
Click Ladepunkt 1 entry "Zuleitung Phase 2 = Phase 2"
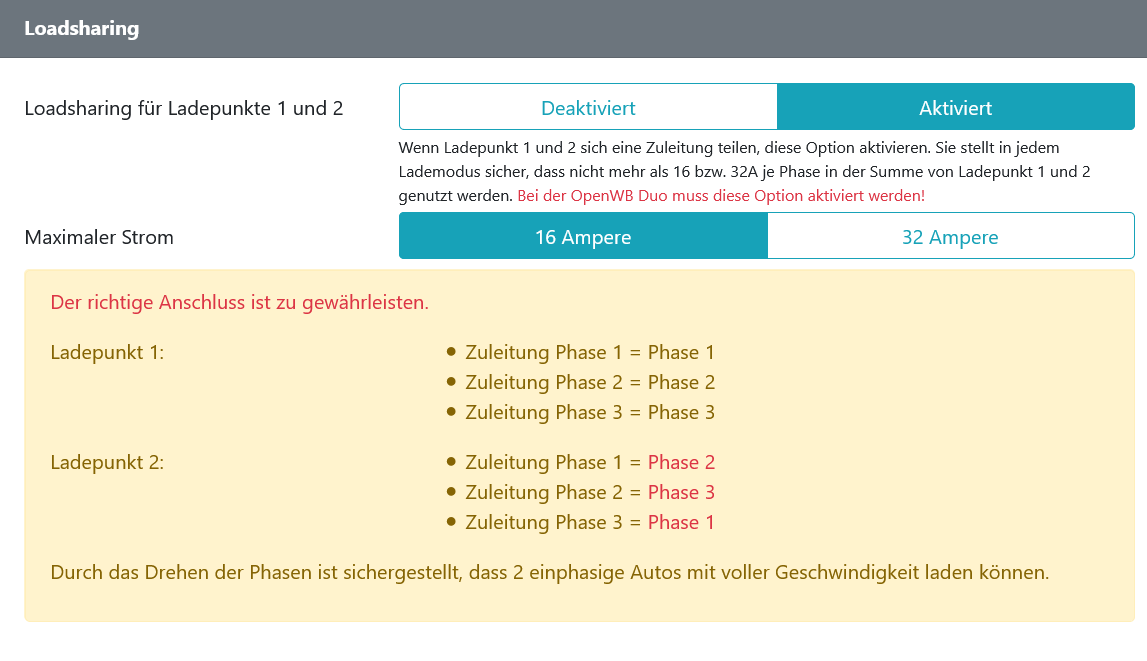click(590, 382)
